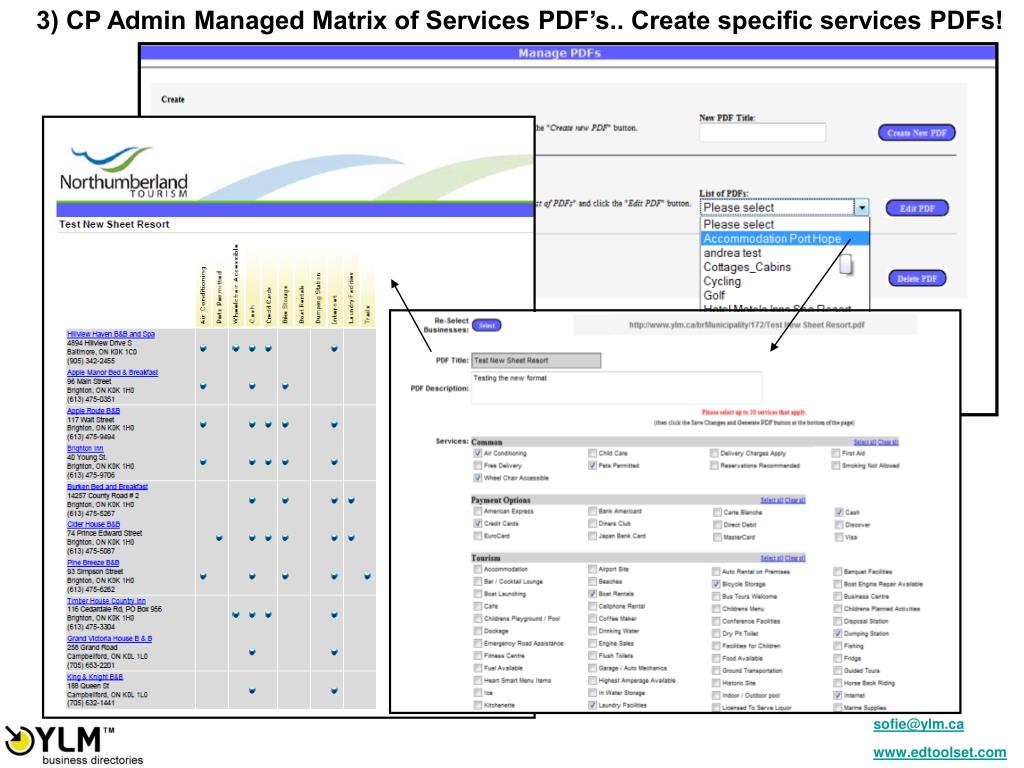The image size is (1024, 768).
Task: Open the King & Knight B&B link
Action: (x=95, y=677)
